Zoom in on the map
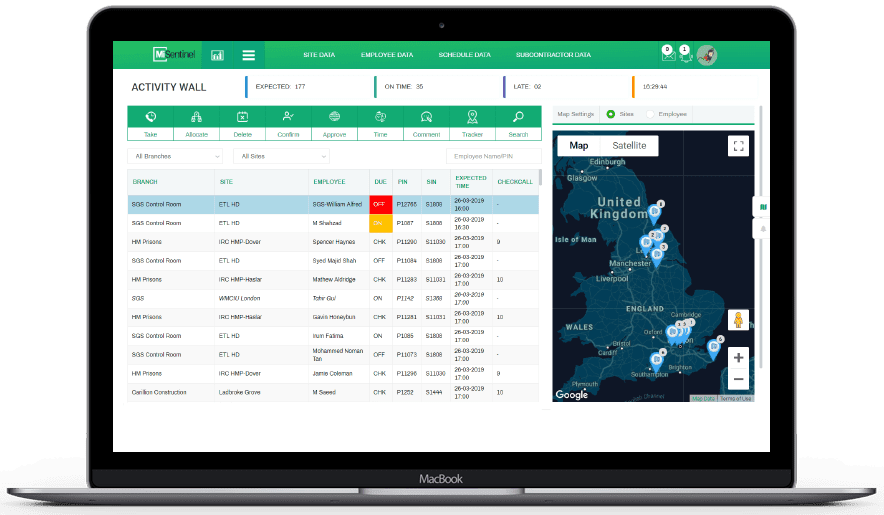The width and height of the screenshot is (884, 515). coord(739,358)
